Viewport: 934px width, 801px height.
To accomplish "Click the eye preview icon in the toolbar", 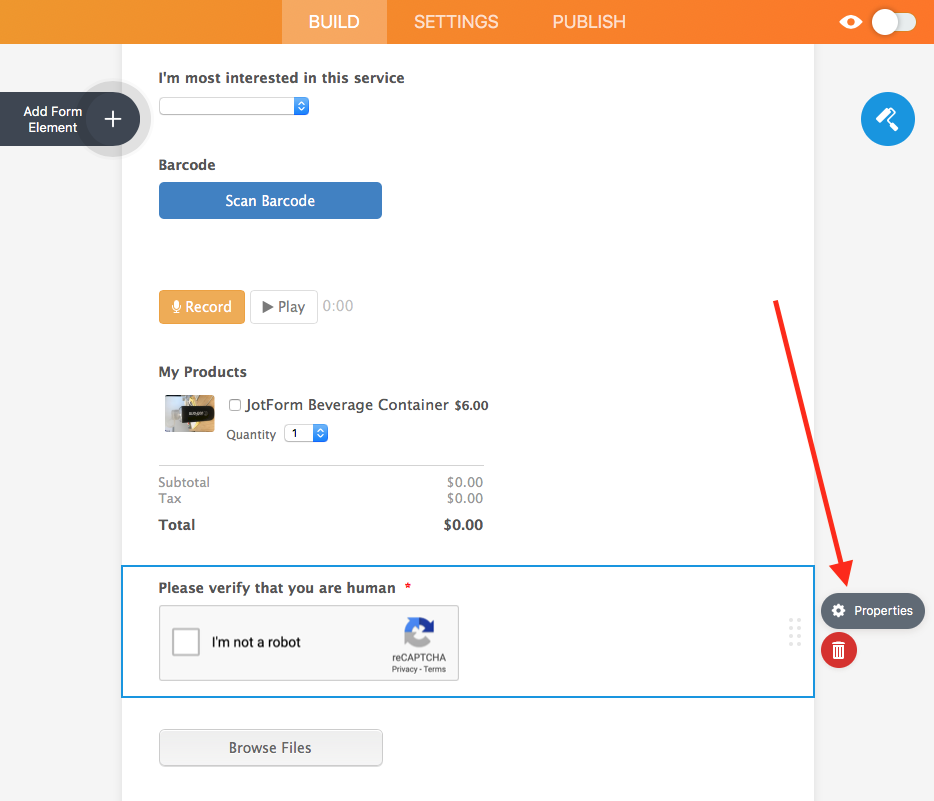I will (849, 21).
